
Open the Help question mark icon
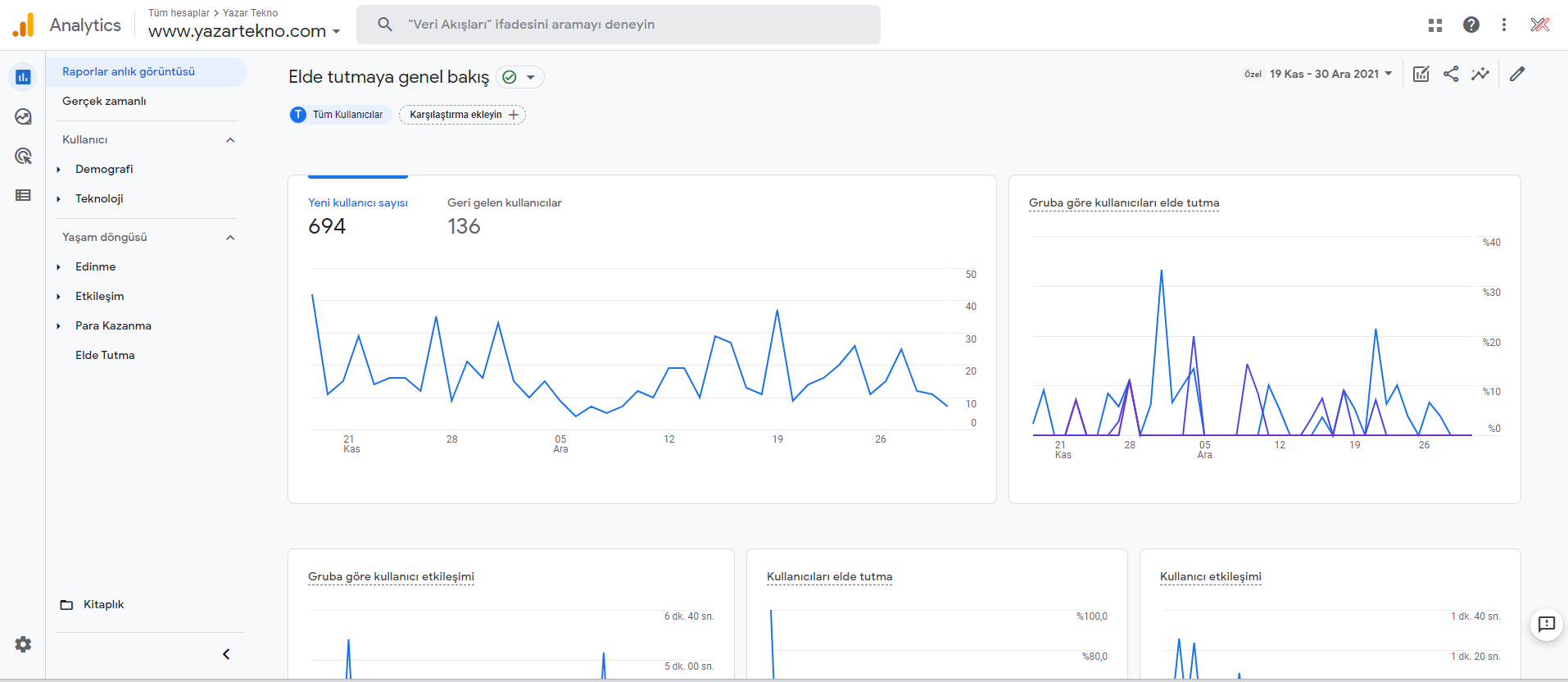click(1471, 25)
